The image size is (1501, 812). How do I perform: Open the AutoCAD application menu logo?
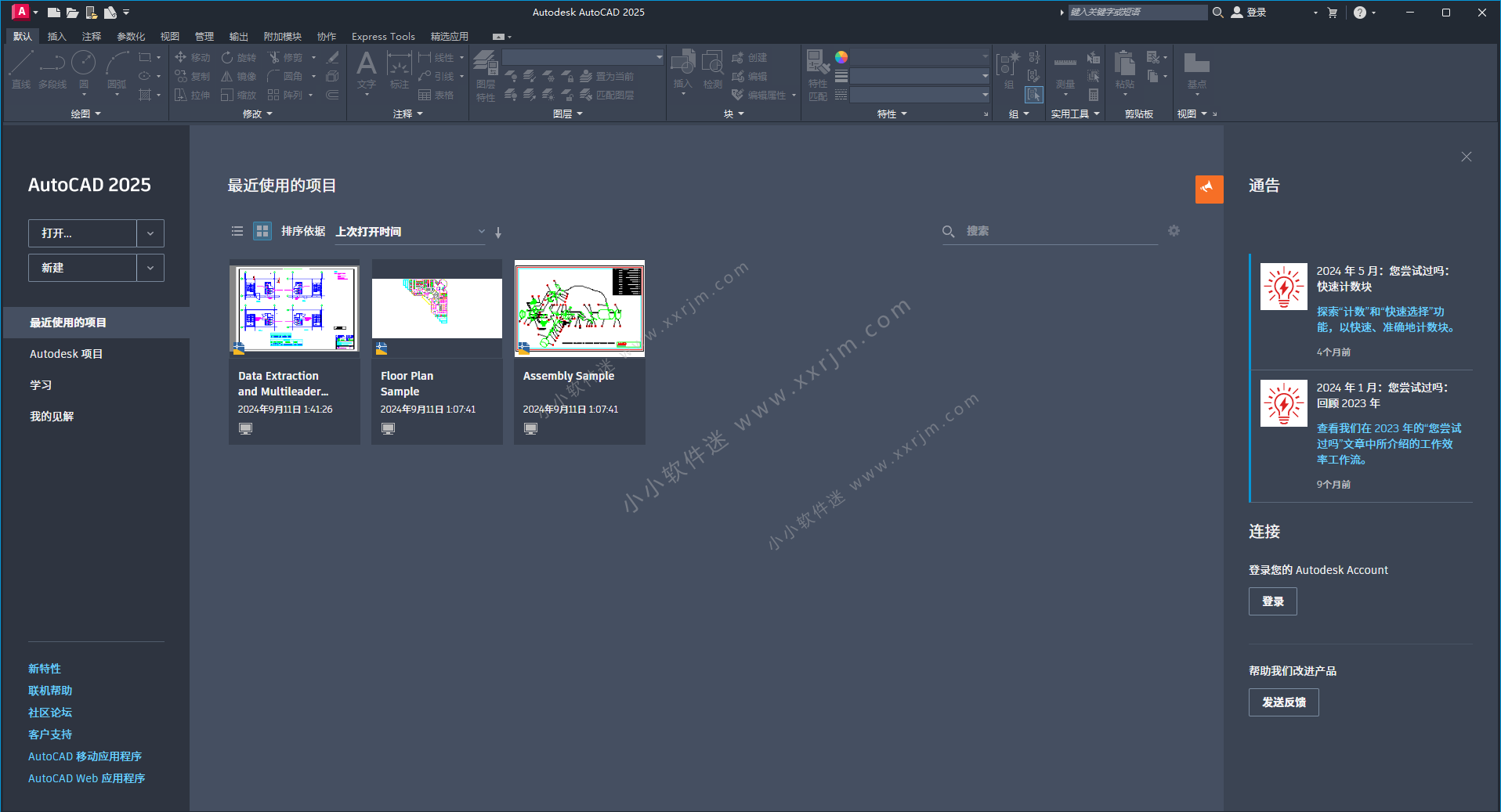click(21, 12)
